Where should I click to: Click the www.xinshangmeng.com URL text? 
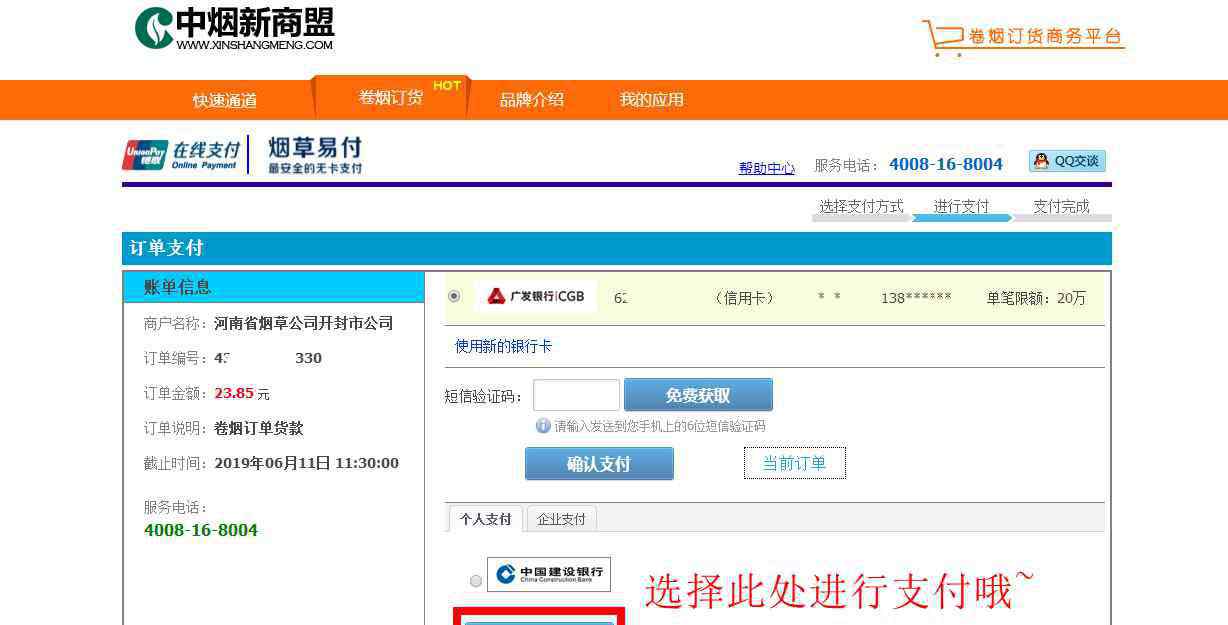[255, 45]
